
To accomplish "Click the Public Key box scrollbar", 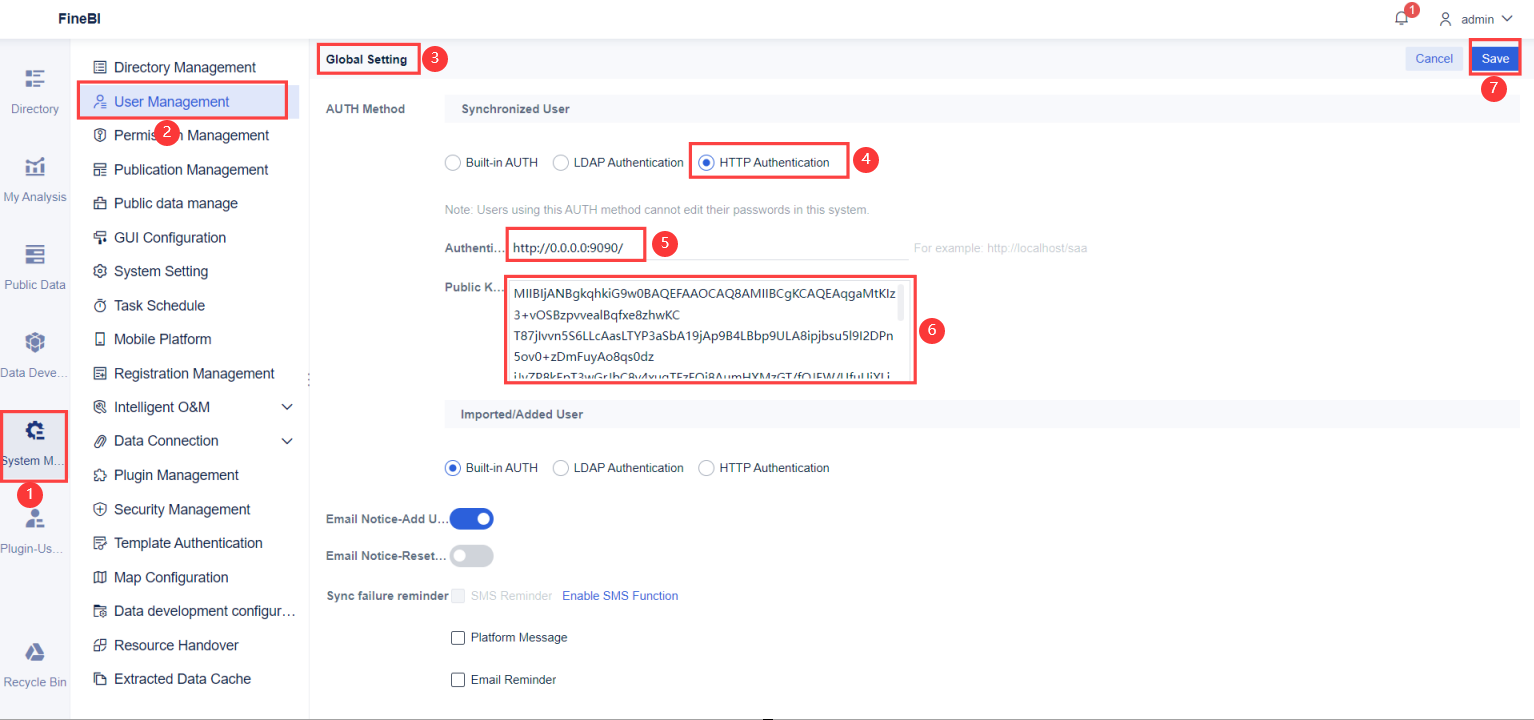I will [901, 302].
